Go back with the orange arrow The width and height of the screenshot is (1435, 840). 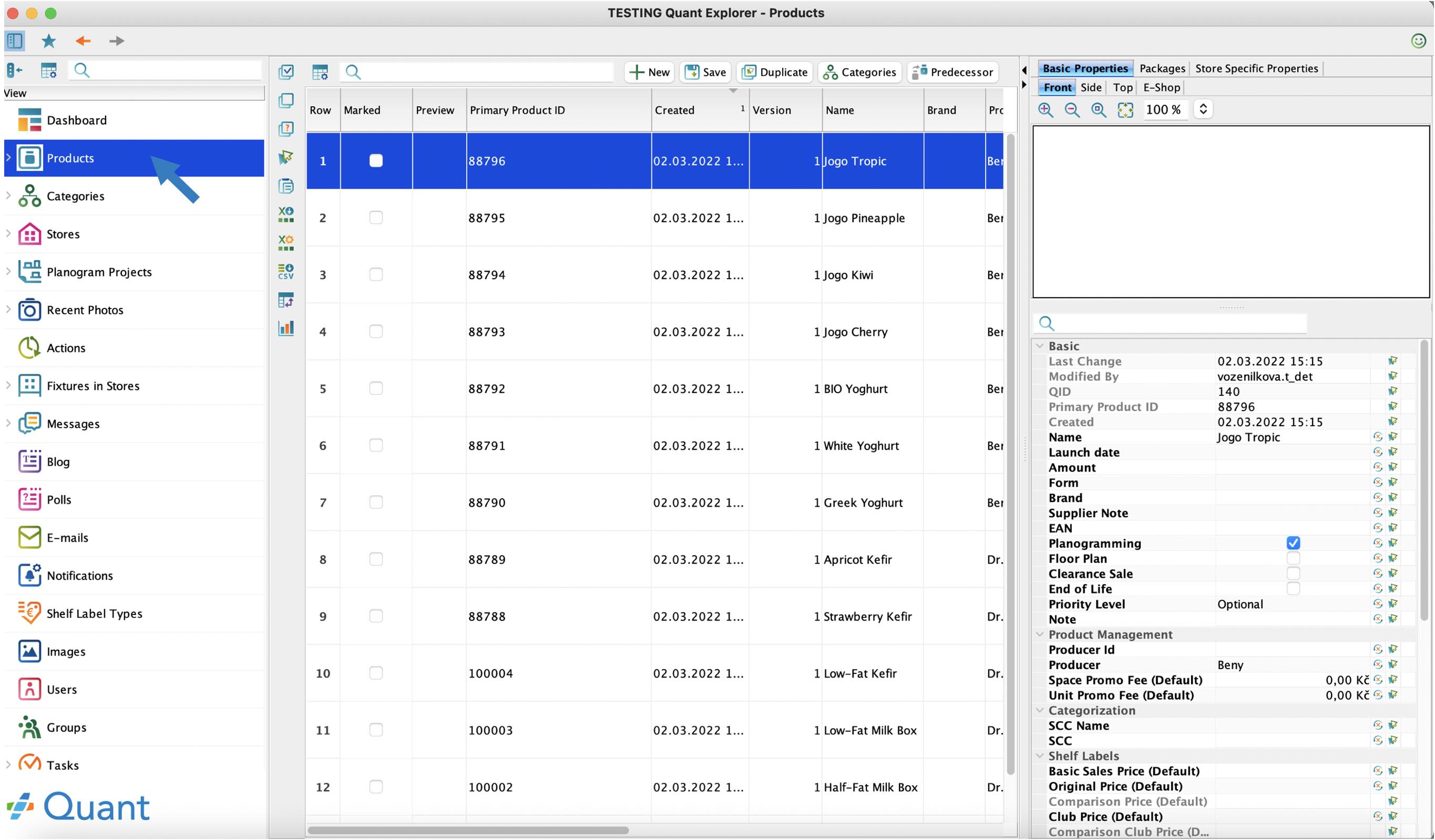click(x=83, y=41)
